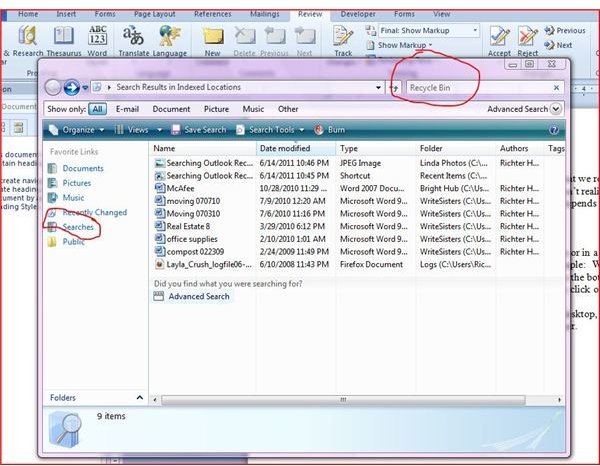Open Help with the question mark icon
The image size is (600, 466).
554,130
